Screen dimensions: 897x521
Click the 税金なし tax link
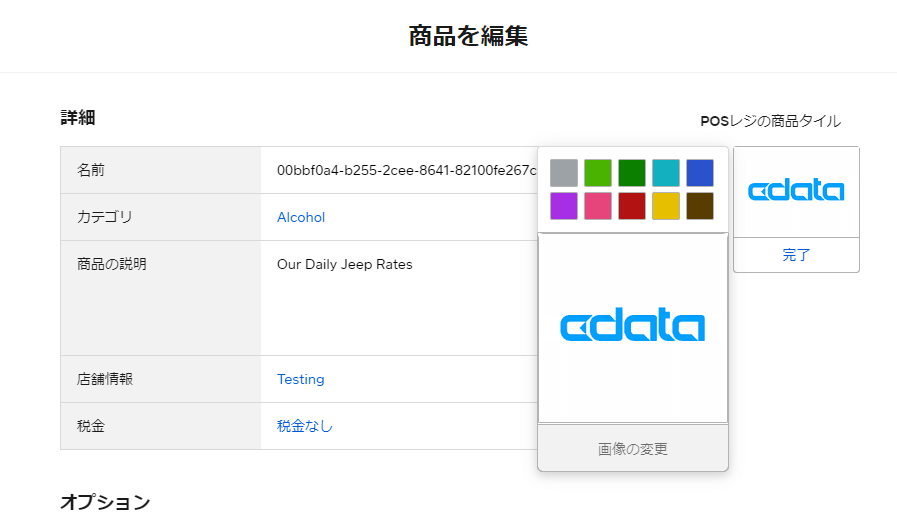coord(305,426)
